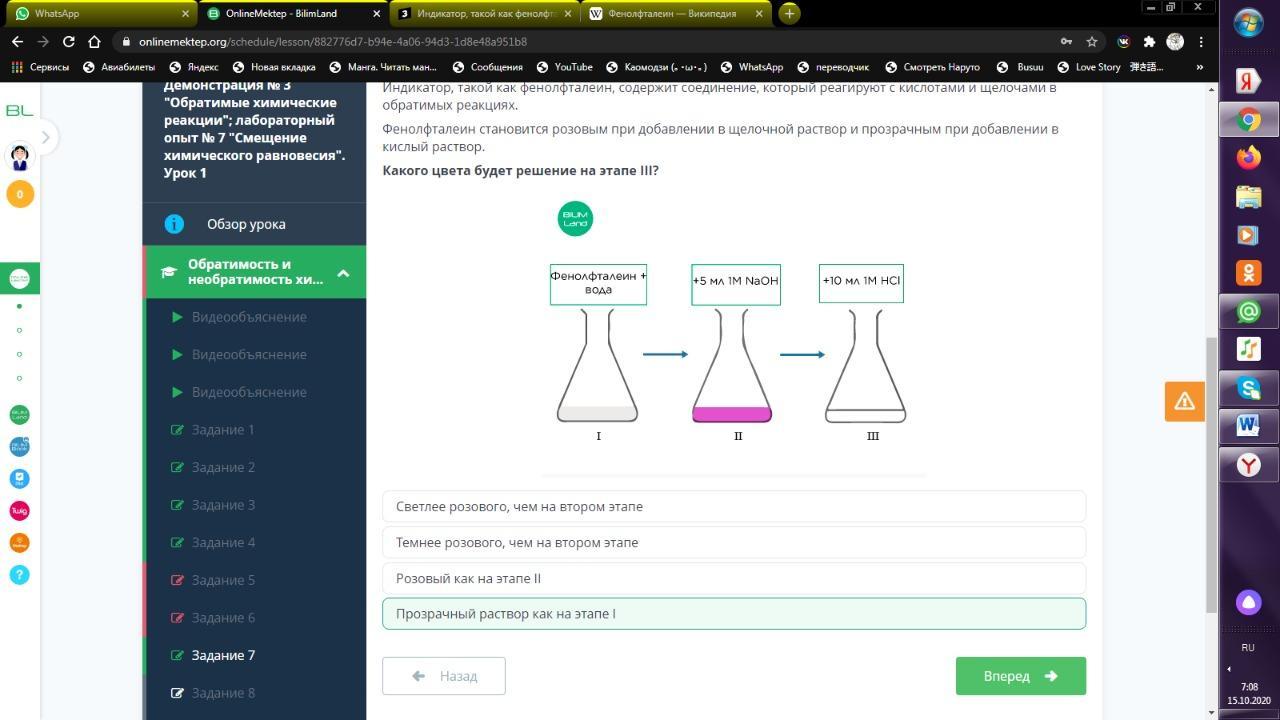Open Google Chrome on the taskbar
Screen dimensions: 1280x720
point(1248,120)
